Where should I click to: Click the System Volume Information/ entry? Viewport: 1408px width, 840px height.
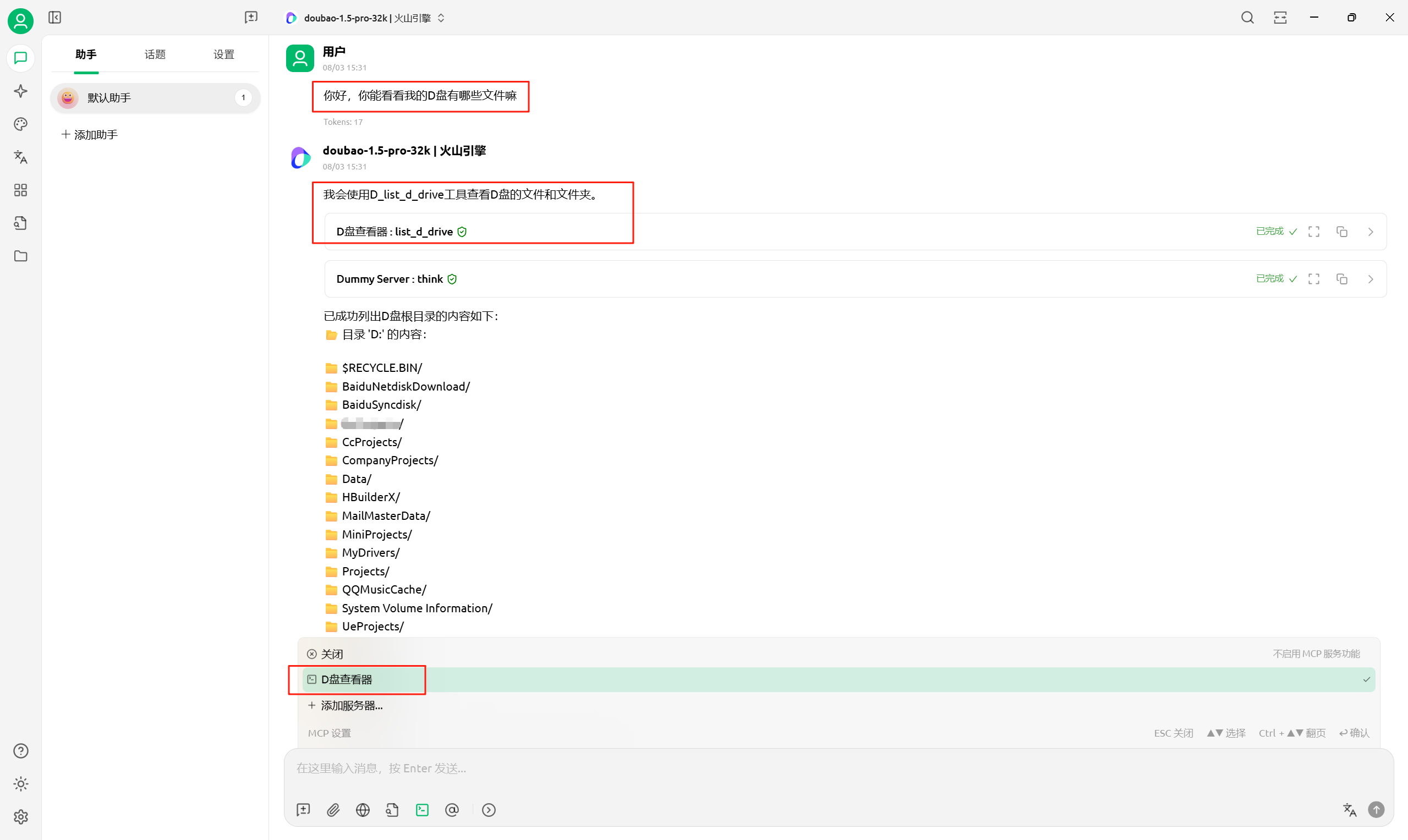coord(417,608)
